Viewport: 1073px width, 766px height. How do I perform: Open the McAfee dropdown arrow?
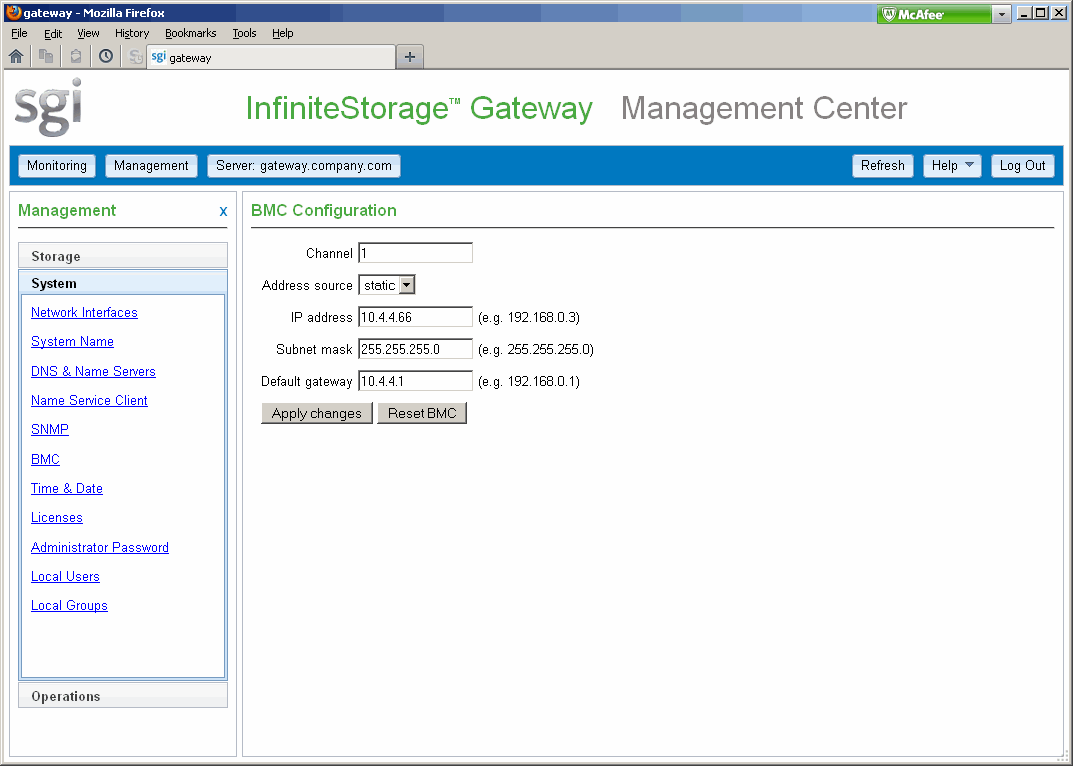coord(1002,14)
